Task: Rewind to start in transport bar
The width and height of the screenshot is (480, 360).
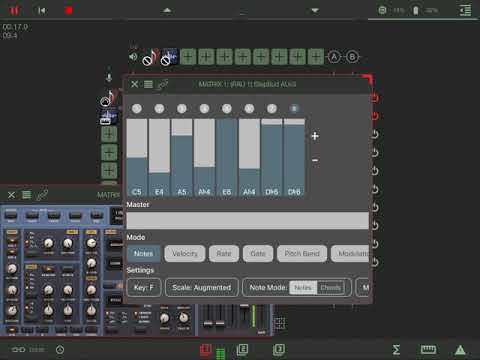Action: pos(42,11)
